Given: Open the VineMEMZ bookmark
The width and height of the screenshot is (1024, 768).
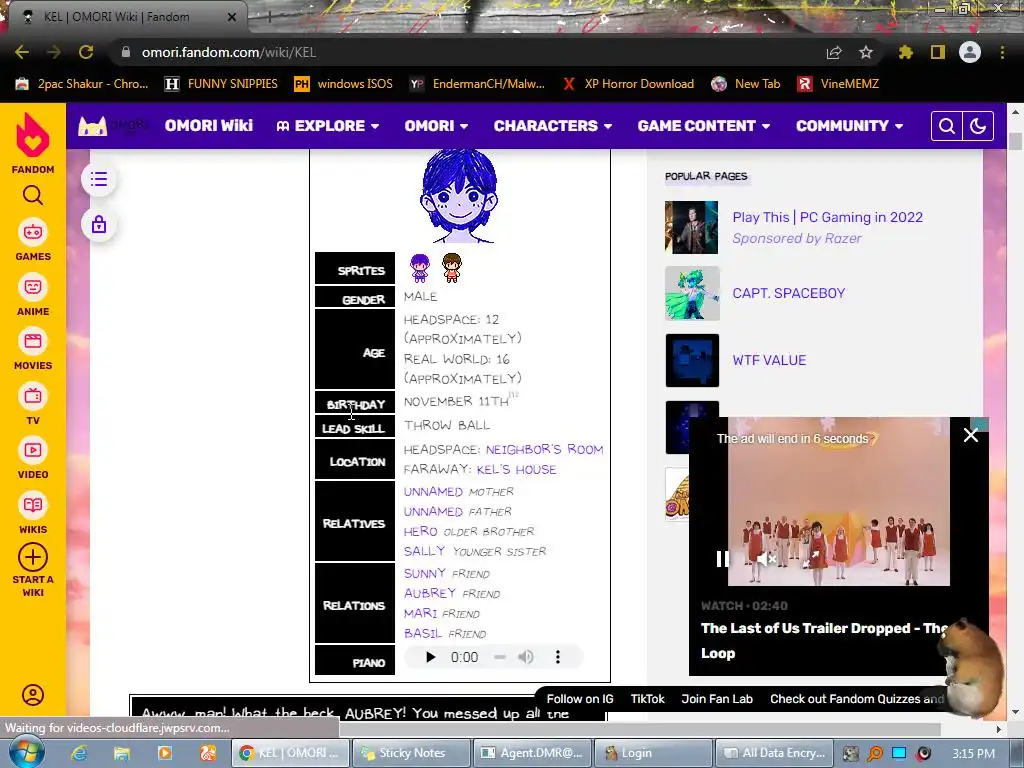Looking at the screenshot, I should (839, 84).
